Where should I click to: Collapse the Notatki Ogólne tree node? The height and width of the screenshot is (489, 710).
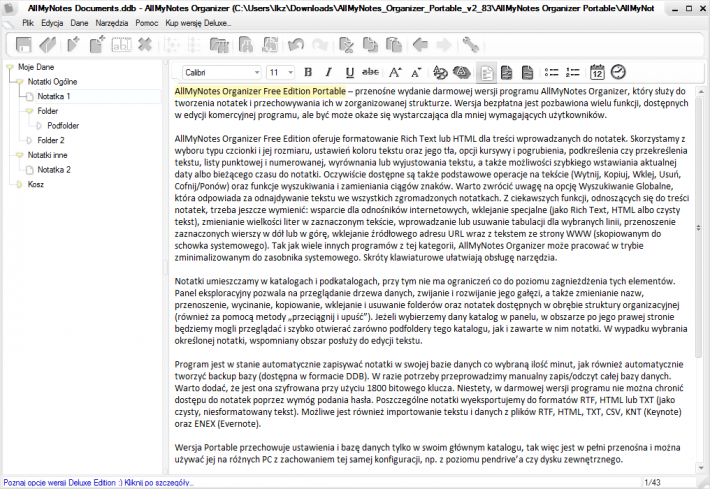point(19,82)
